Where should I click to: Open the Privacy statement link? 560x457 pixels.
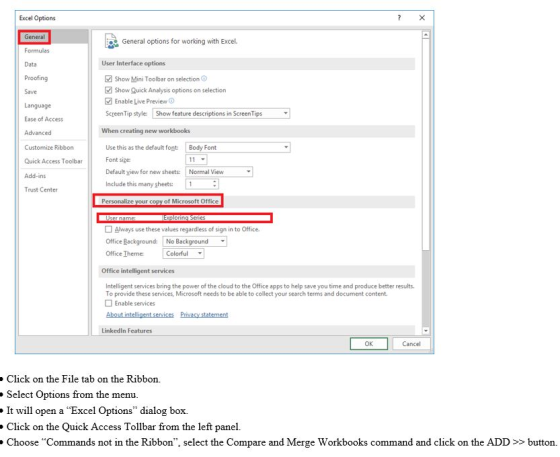[204, 315]
